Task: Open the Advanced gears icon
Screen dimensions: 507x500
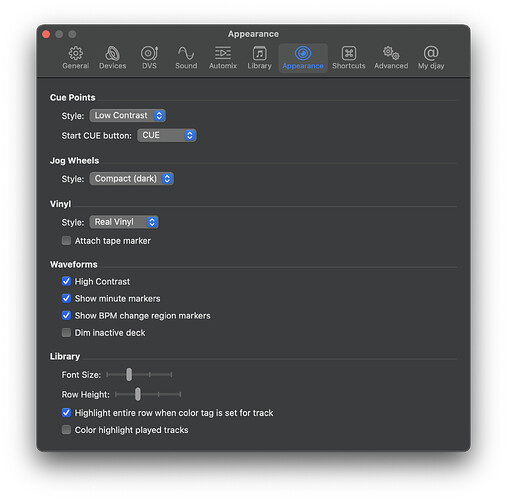Action: point(391,53)
